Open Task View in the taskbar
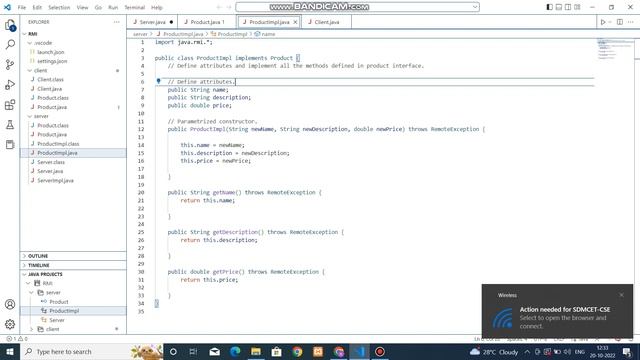Viewport: 640px width, 360px height. [x=193, y=351]
